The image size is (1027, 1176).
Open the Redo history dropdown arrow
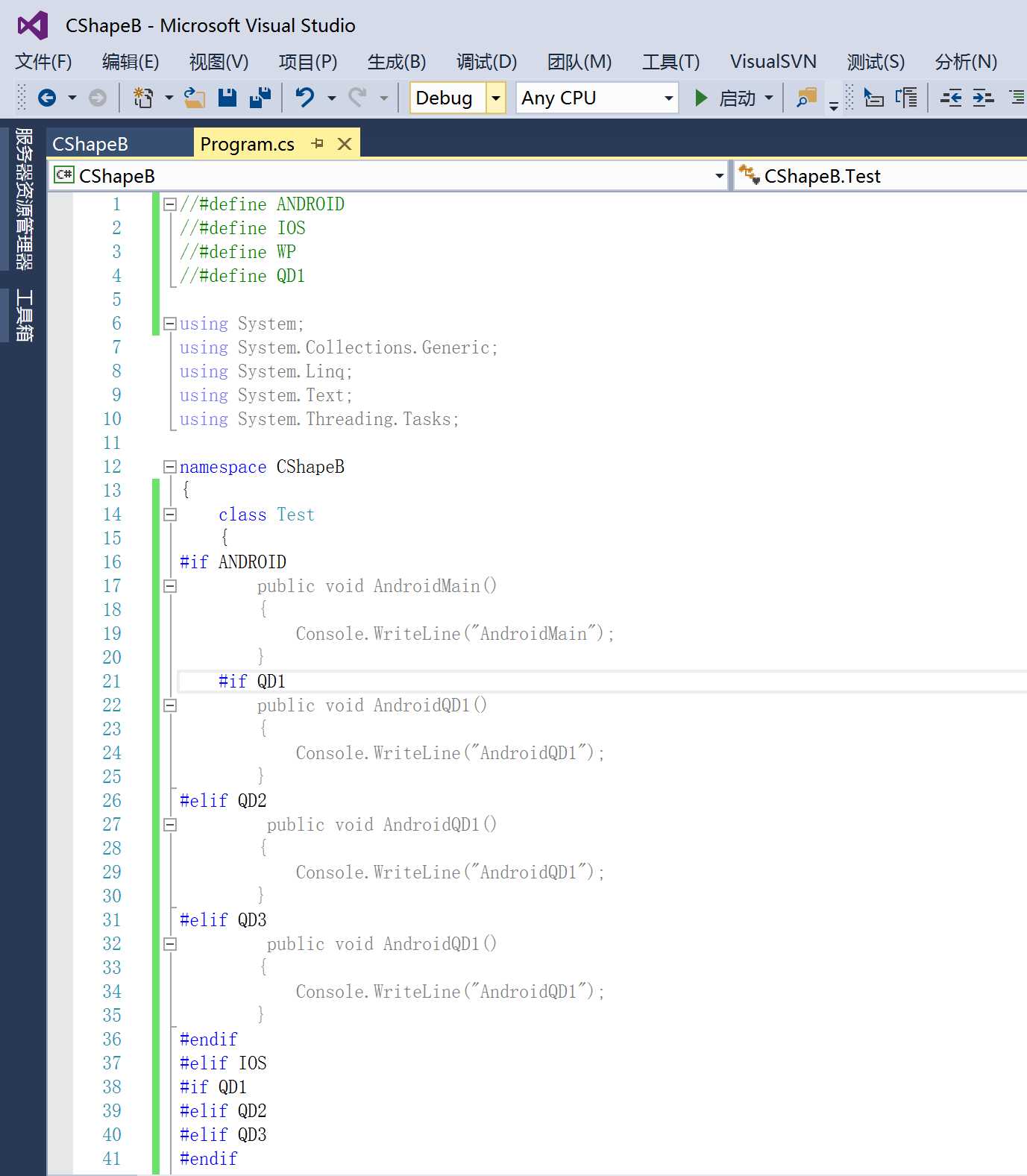point(384,98)
